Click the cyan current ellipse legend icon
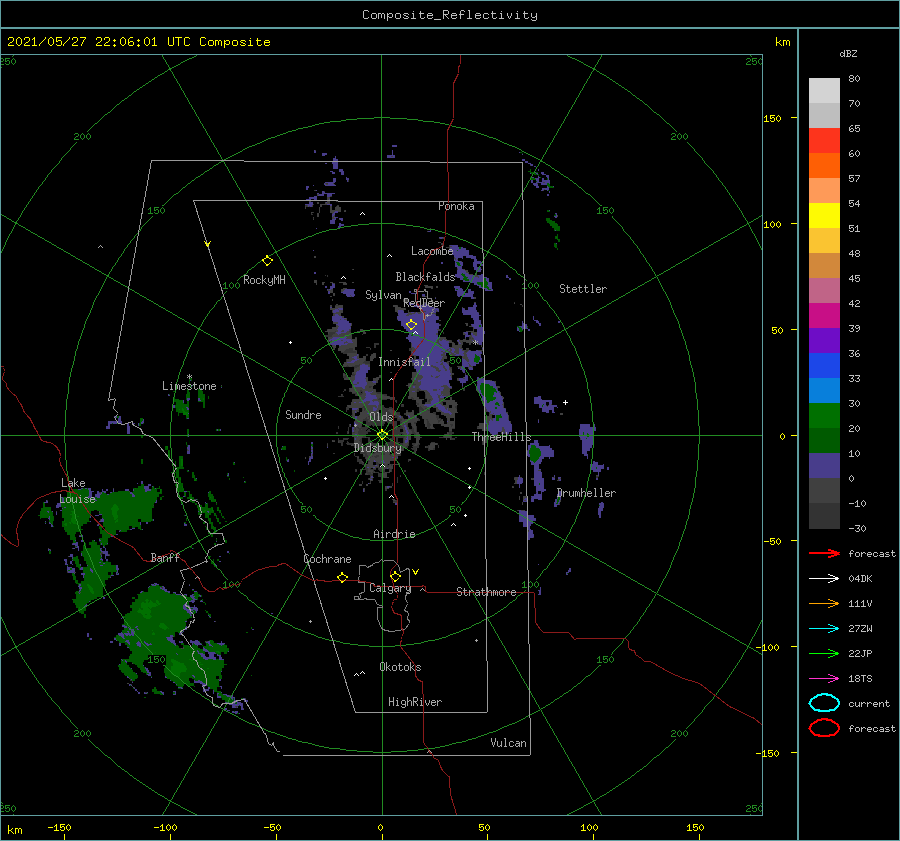 824,703
